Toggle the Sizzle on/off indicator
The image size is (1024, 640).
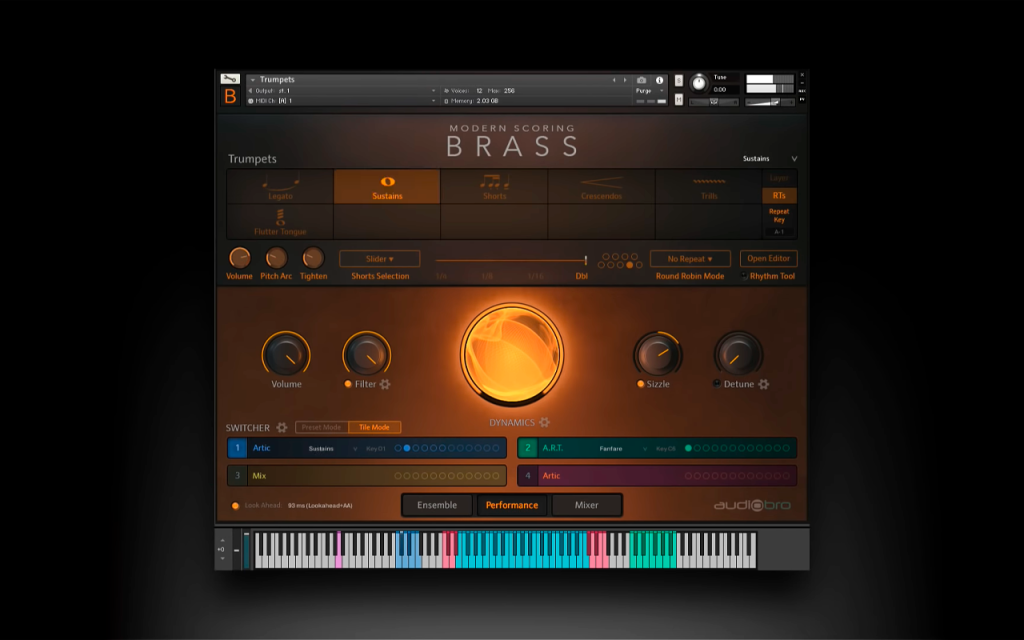pos(641,384)
